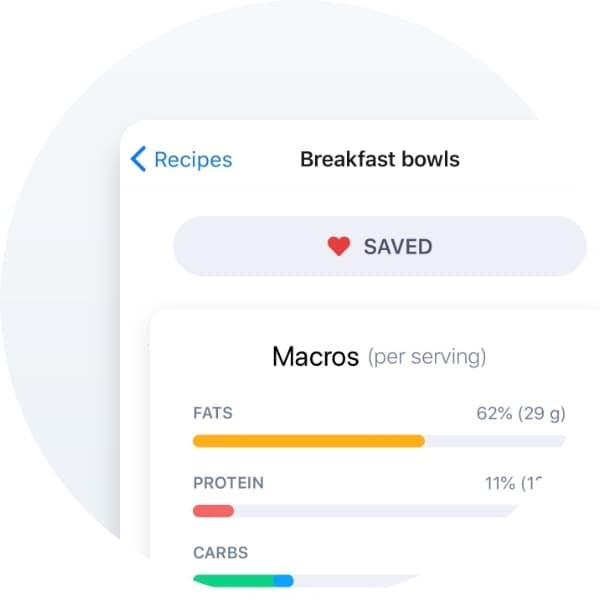
Task: Click the per serving label
Action: (x=427, y=357)
